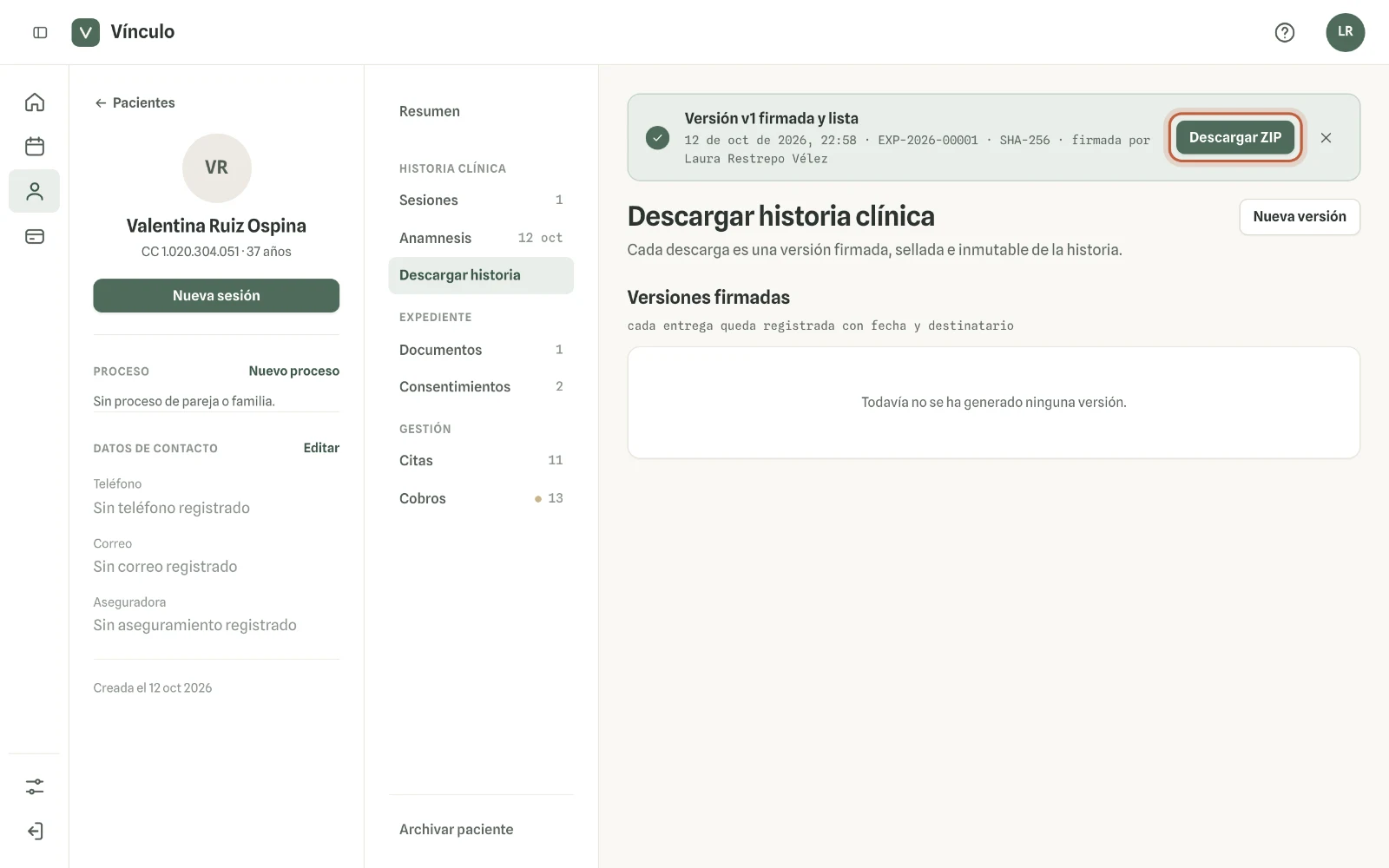Start a Nueva sesión
This screenshot has width=1389, height=868.
(x=216, y=295)
